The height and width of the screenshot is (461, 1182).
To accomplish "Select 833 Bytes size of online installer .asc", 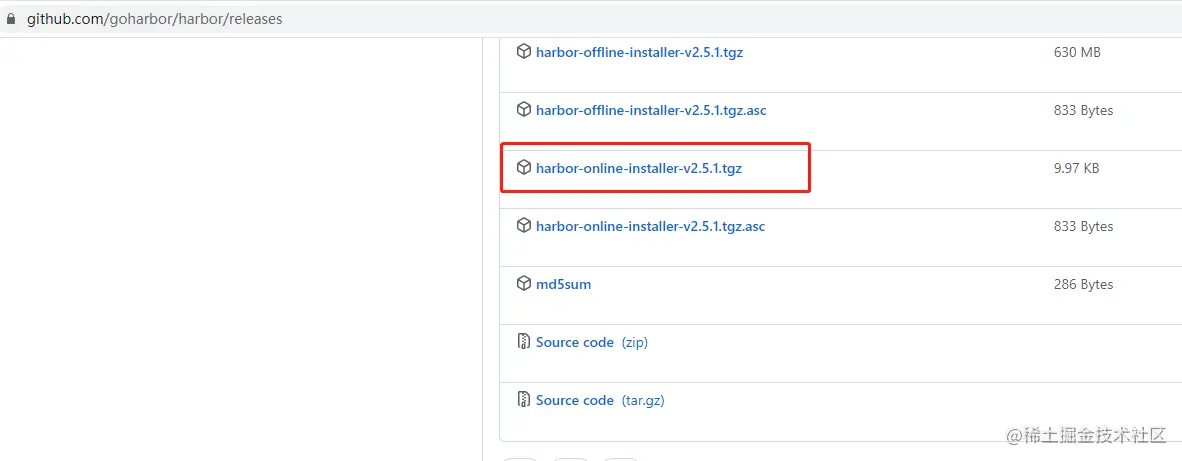I will coord(1083,226).
